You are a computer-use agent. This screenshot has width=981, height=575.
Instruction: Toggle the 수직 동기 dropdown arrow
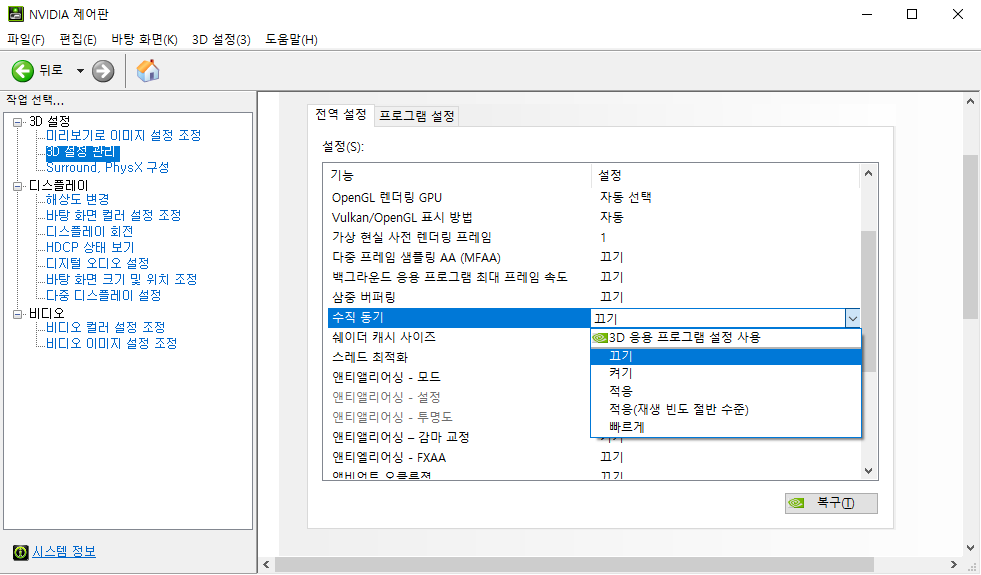tap(852, 318)
